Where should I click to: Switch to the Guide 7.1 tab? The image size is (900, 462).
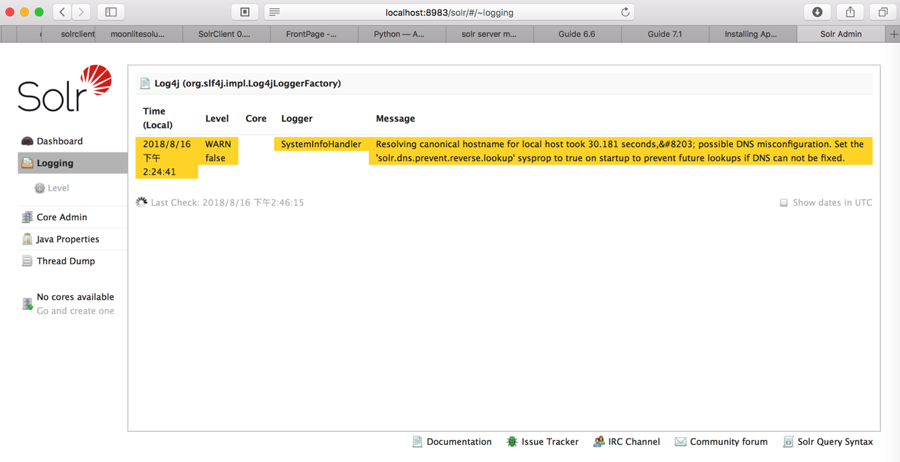[665, 34]
